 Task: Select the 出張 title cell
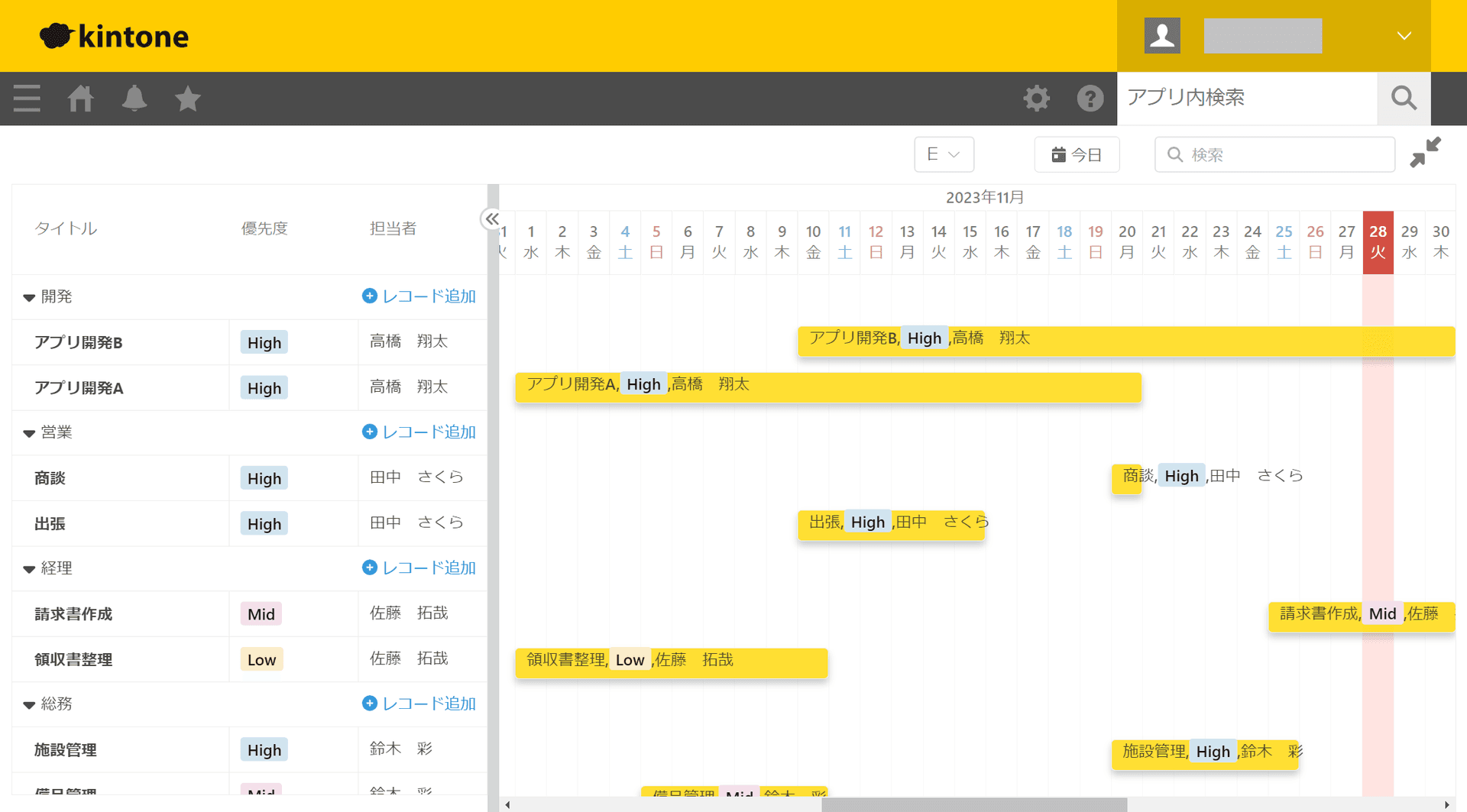(x=121, y=523)
